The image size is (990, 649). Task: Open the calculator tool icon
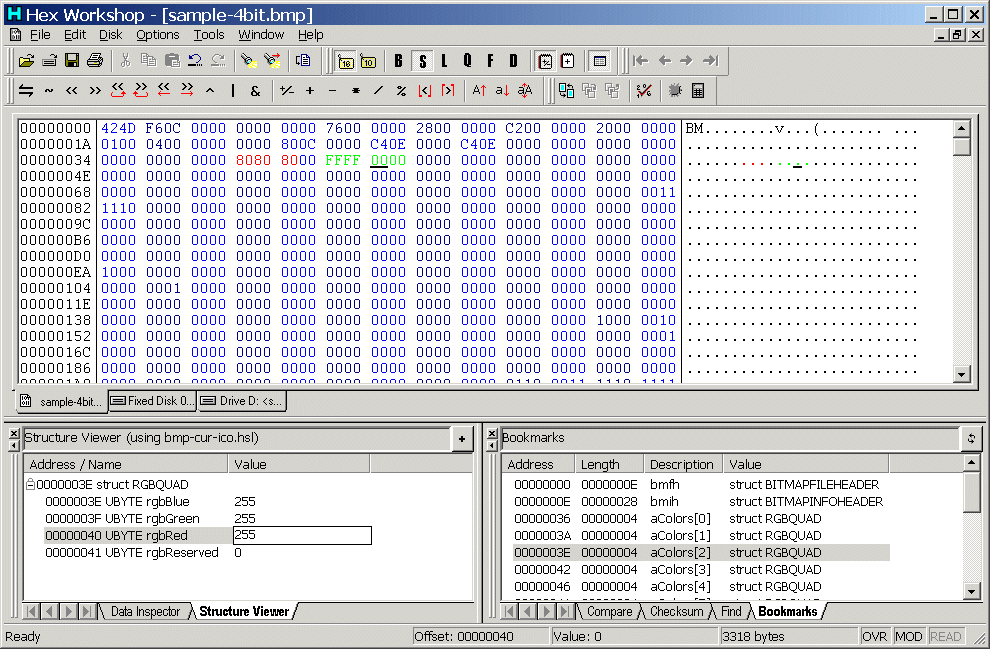point(698,91)
